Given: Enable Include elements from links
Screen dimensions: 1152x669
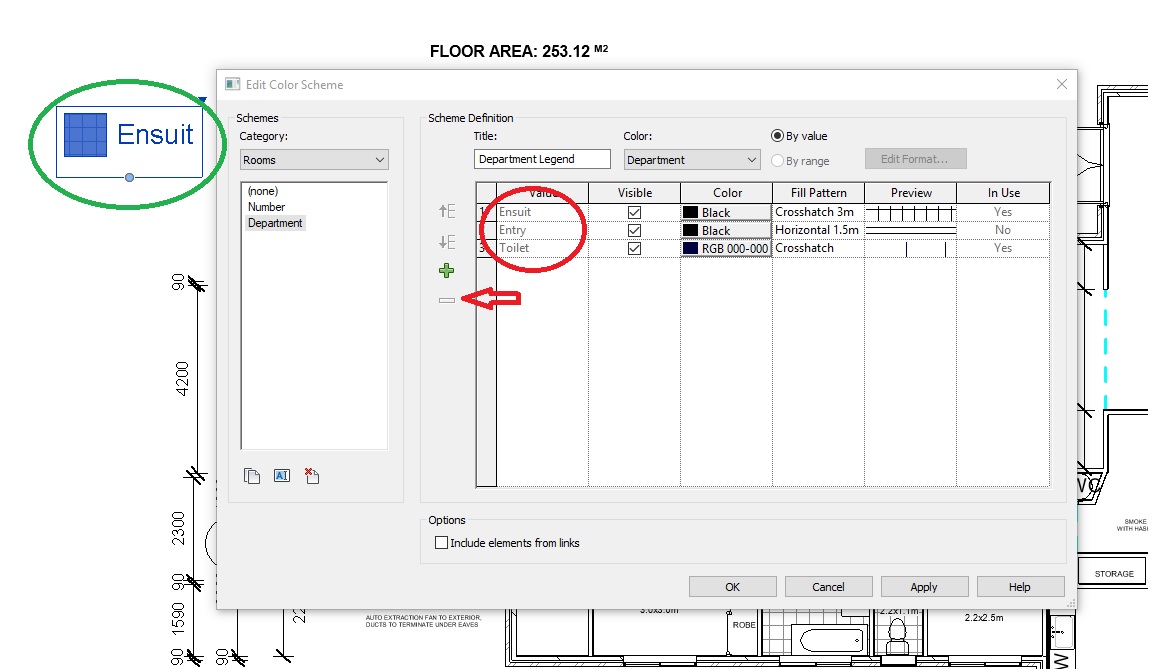Looking at the screenshot, I should tap(441, 542).
